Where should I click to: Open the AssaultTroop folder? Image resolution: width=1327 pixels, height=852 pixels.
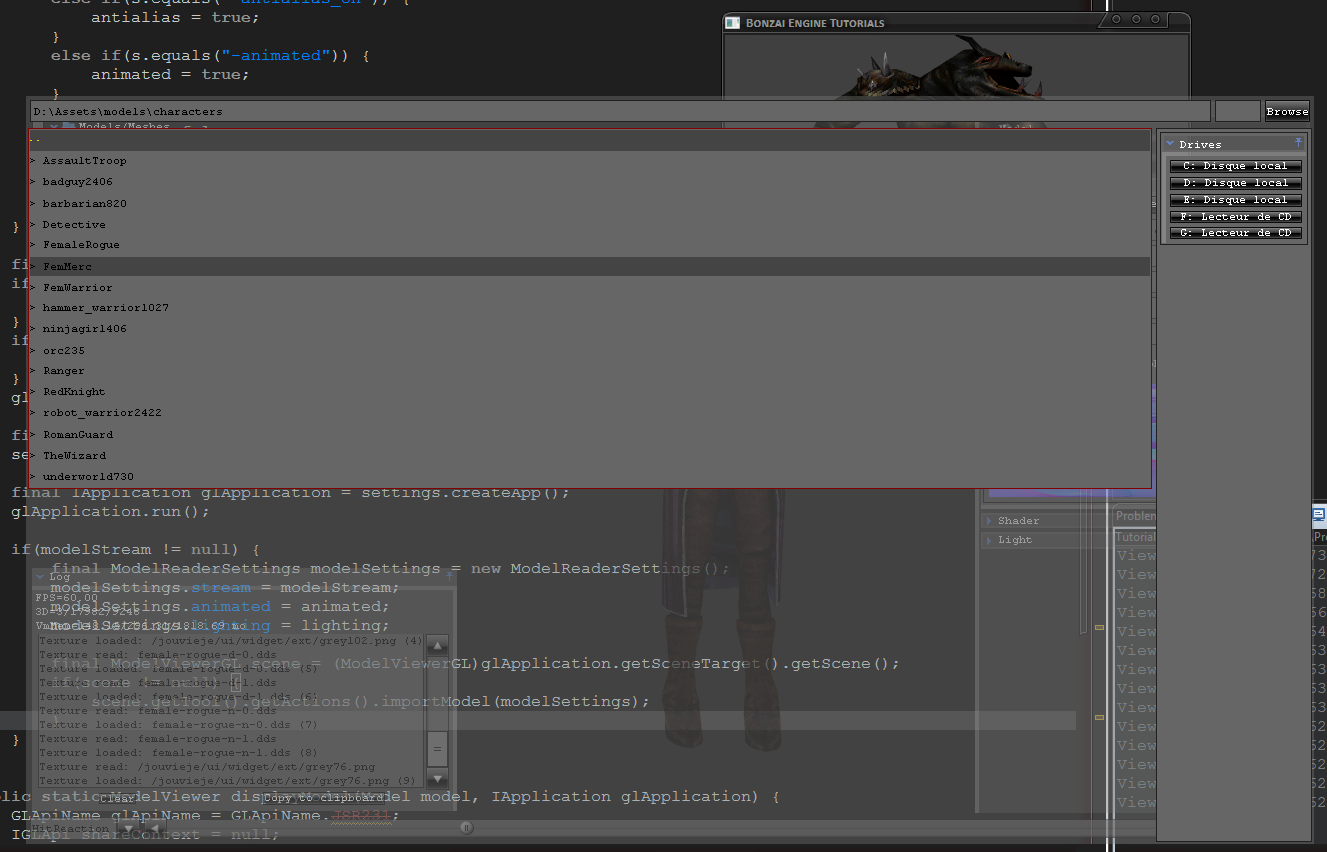[x=84, y=161]
